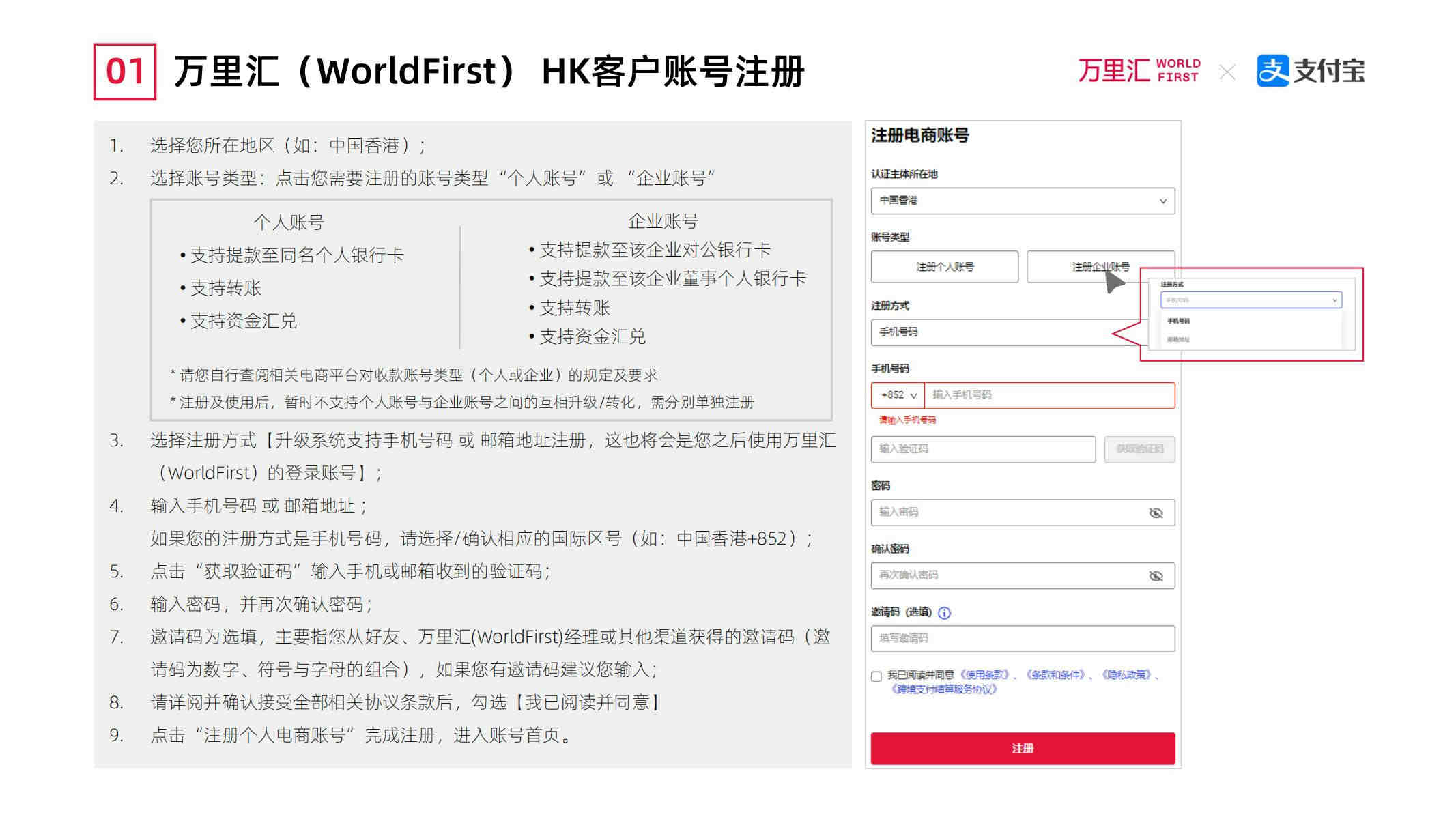Image resolution: width=1456 pixels, height=819 pixels.
Task: Select 注册企业账号 account type
Action: click(x=1100, y=267)
